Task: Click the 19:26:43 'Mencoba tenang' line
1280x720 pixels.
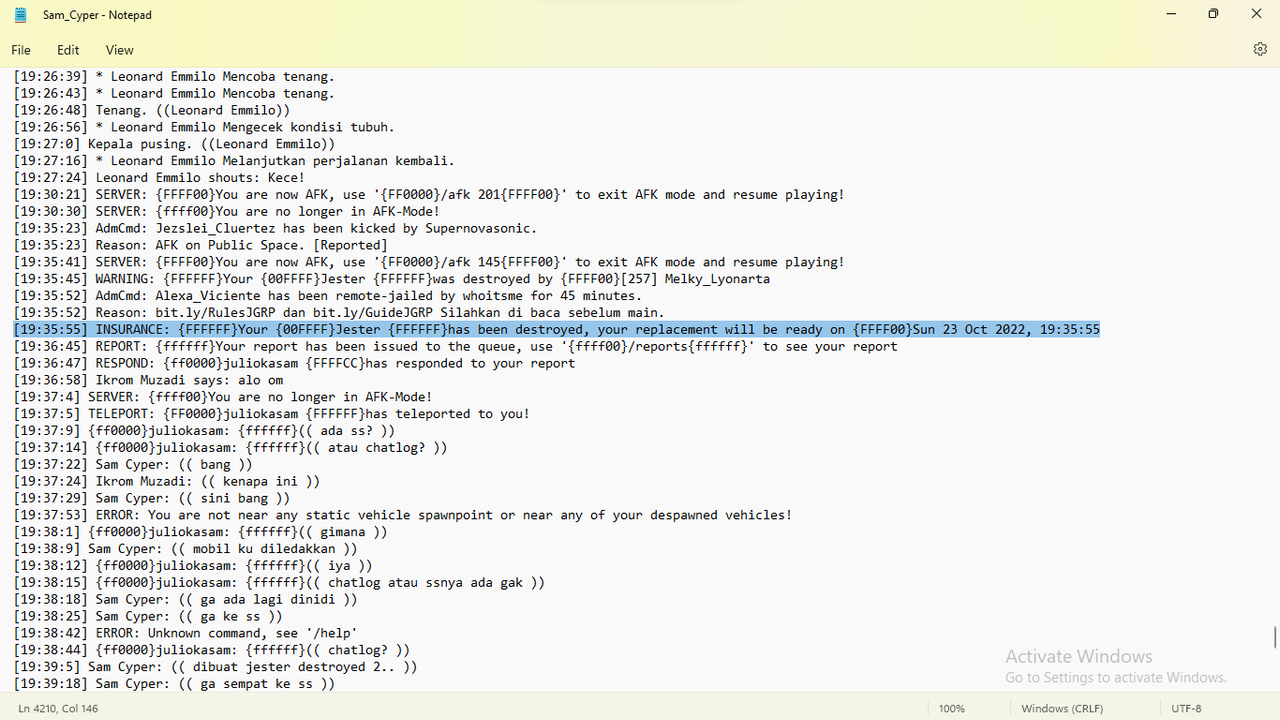Action: click(x=175, y=94)
